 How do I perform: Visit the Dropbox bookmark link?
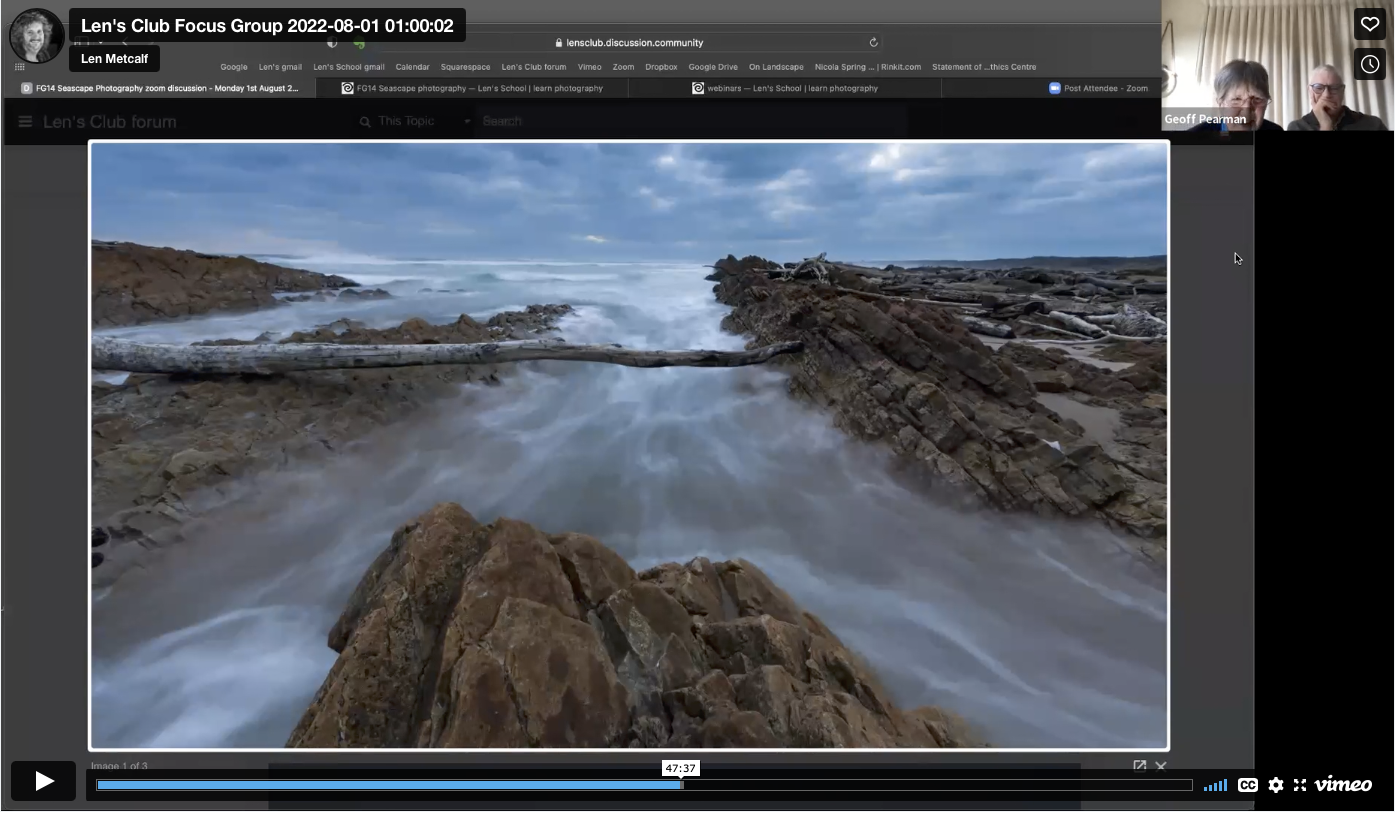660,67
